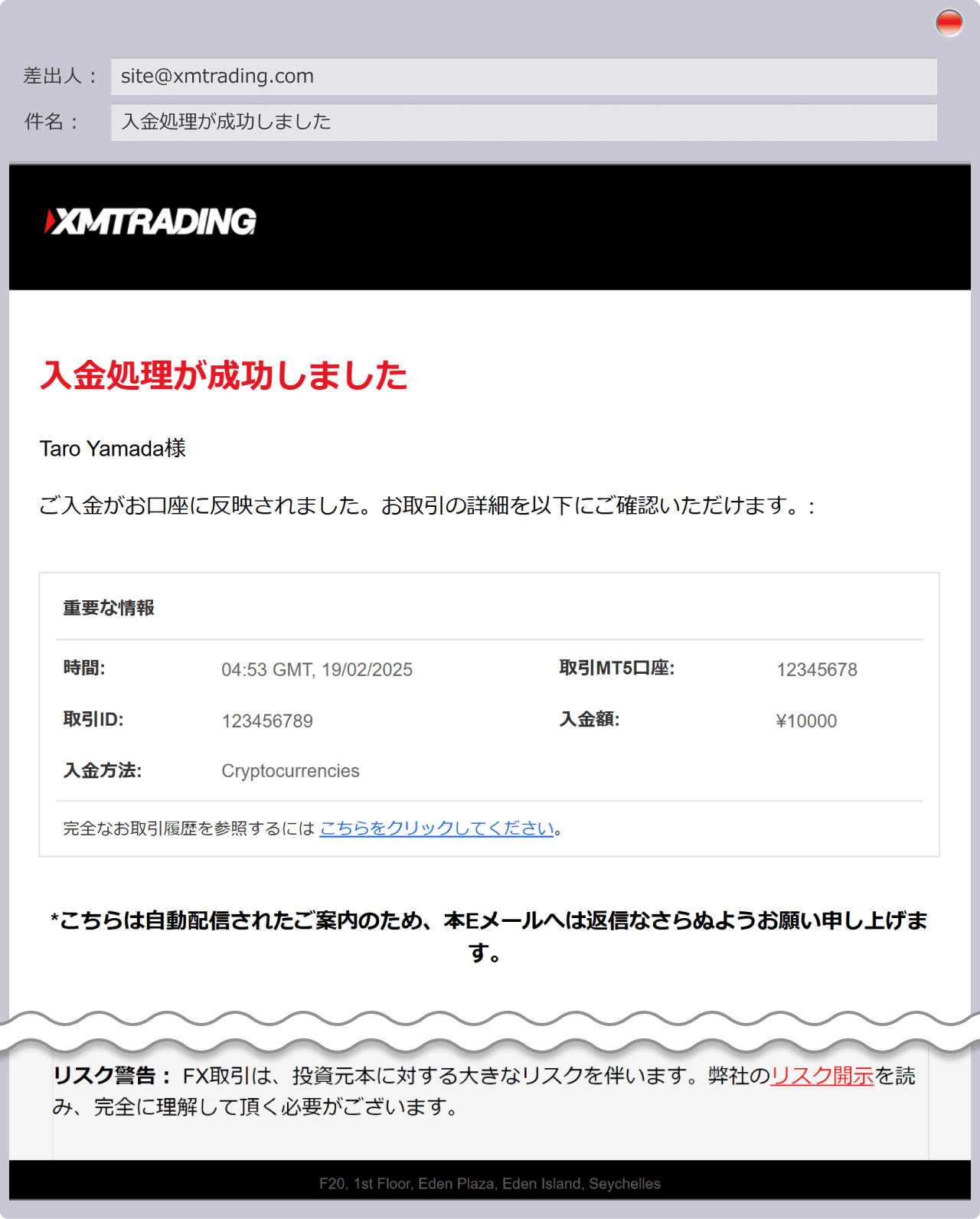This screenshot has height=1219, width=980.
Task: Click the 取引MT5口座: label
Action: (x=617, y=668)
